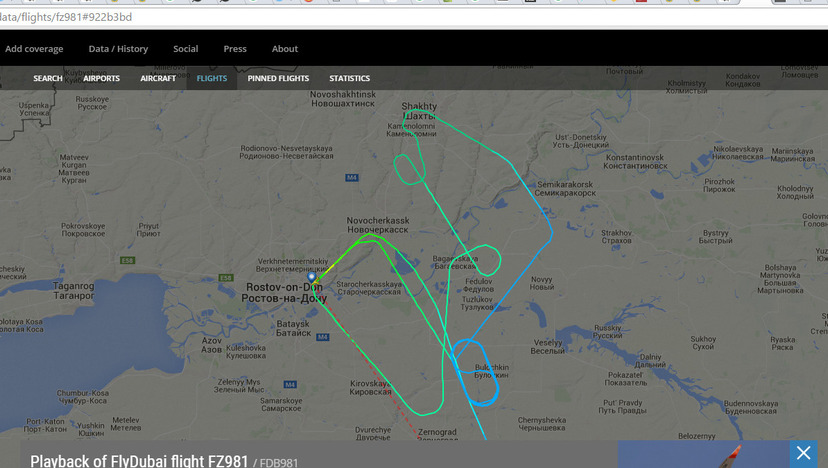Viewport: 828px width, 468px height.
Task: Click the E58 road shield north of Taganrog
Action: pos(128,260)
